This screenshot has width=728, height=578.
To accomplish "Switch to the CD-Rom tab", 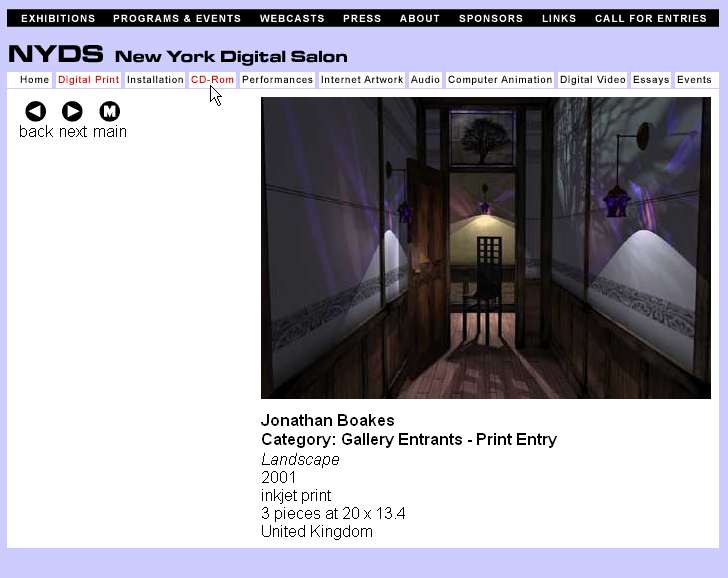I will pyautogui.click(x=212, y=80).
